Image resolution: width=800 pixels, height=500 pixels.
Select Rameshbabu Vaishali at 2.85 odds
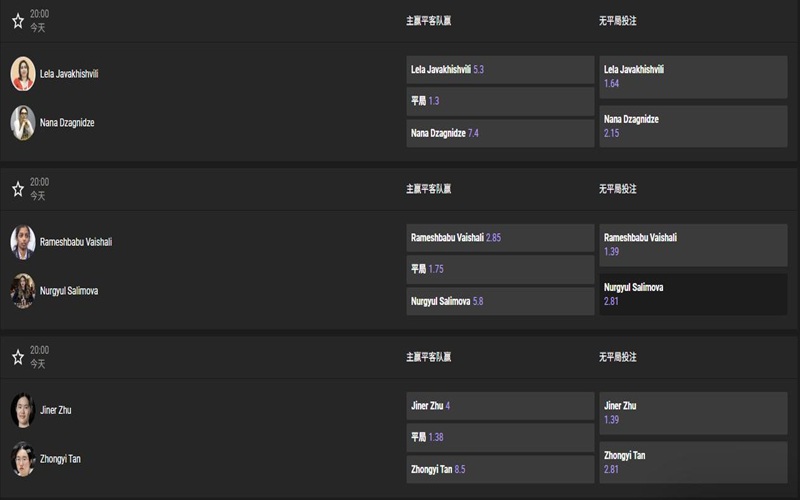click(x=500, y=238)
